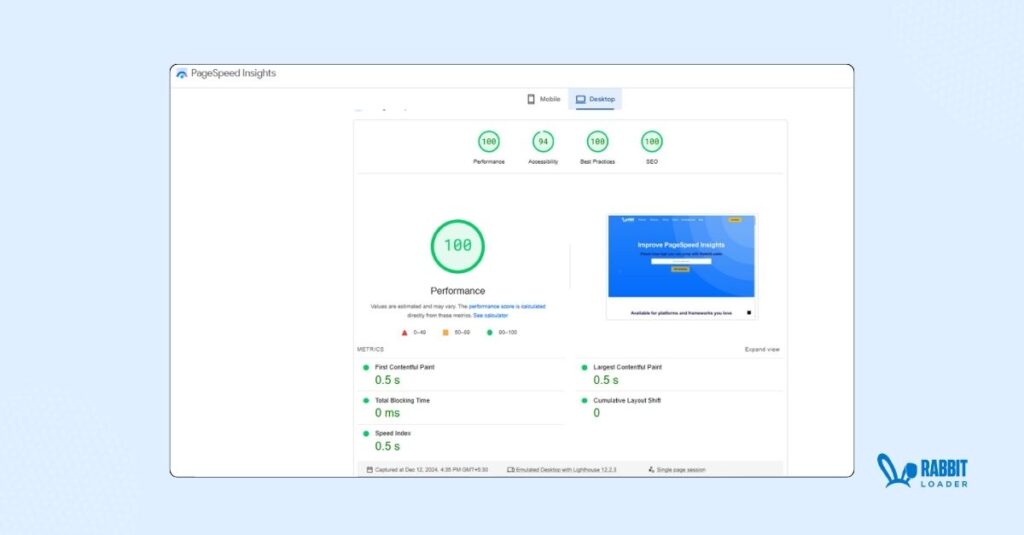1024x535 pixels.
Task: Click the Largest Contentful Paint metric label
Action: point(627,367)
